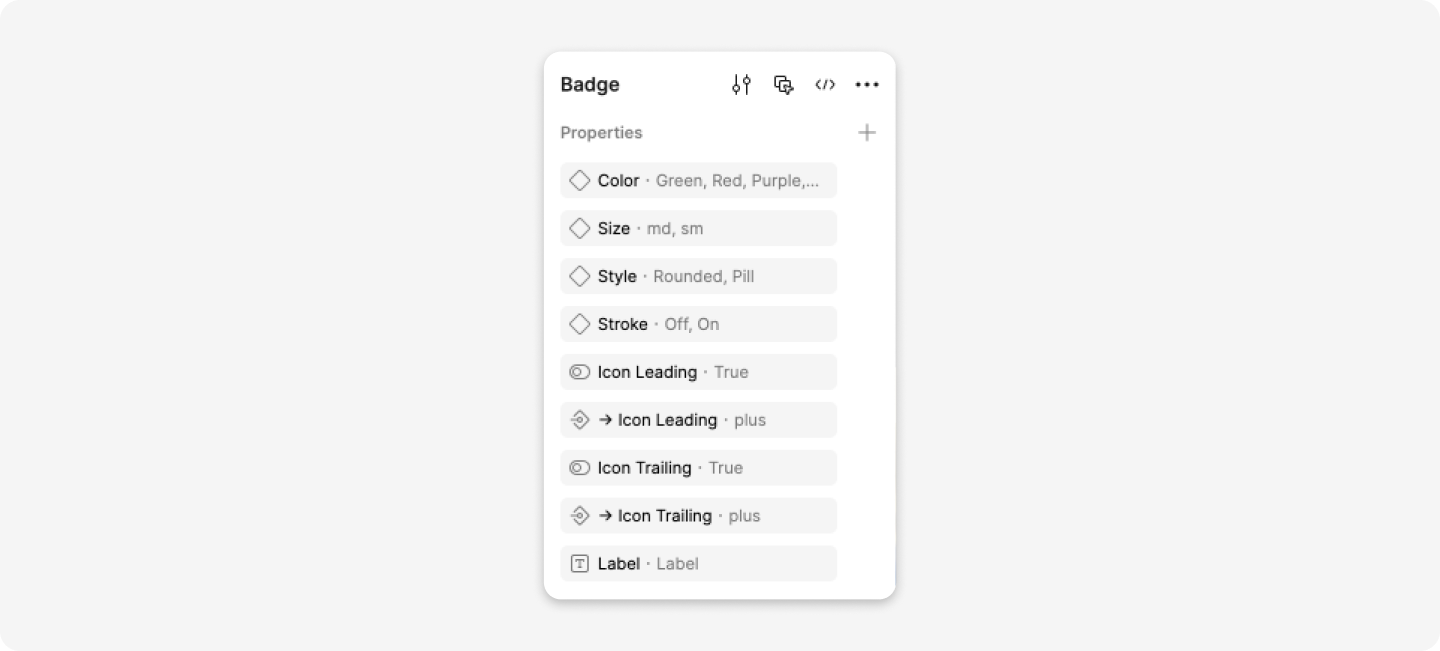Viewport: 1440px width, 651px height.
Task: Open the ellipsis overflow menu
Action: [x=866, y=84]
